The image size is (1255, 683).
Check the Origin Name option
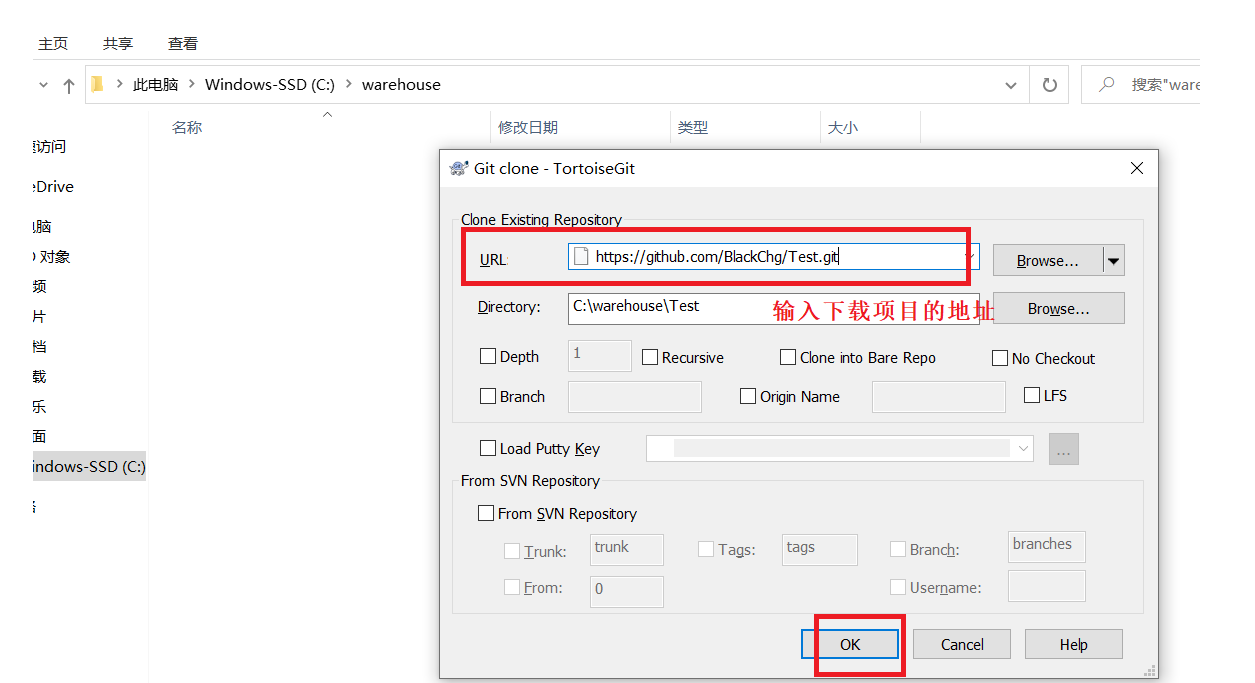[x=748, y=396]
